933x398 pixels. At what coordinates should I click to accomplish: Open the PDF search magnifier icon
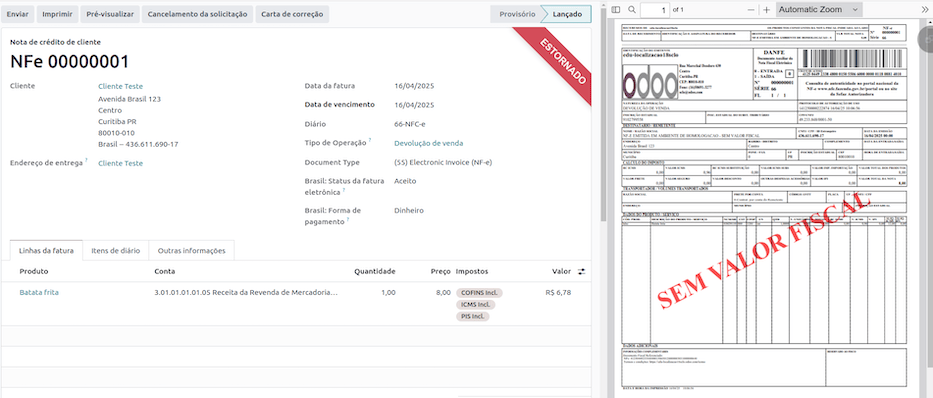(x=632, y=10)
